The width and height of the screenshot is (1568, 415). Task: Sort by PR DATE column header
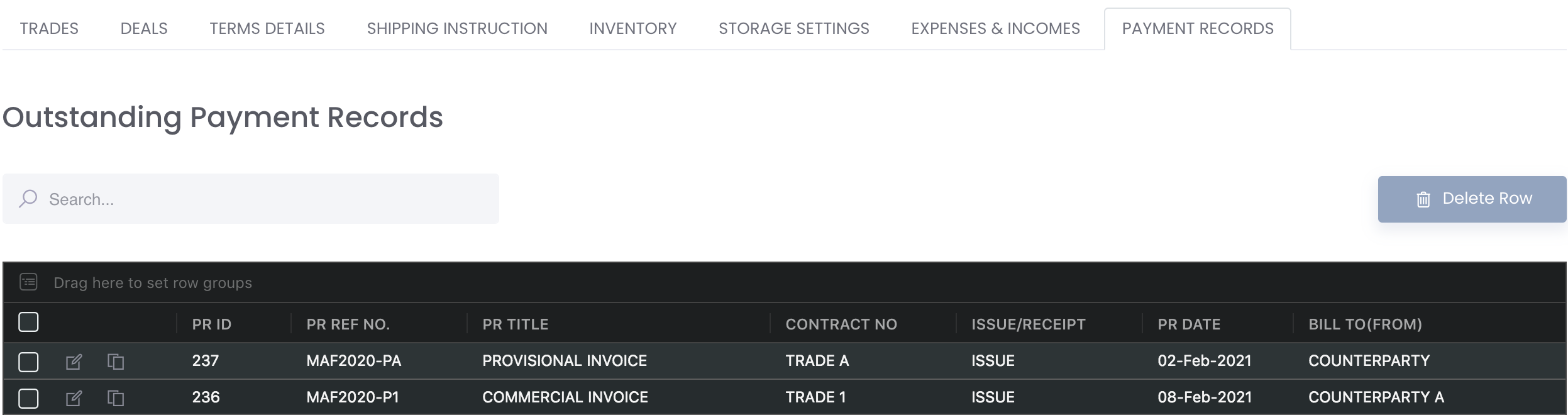point(1189,324)
